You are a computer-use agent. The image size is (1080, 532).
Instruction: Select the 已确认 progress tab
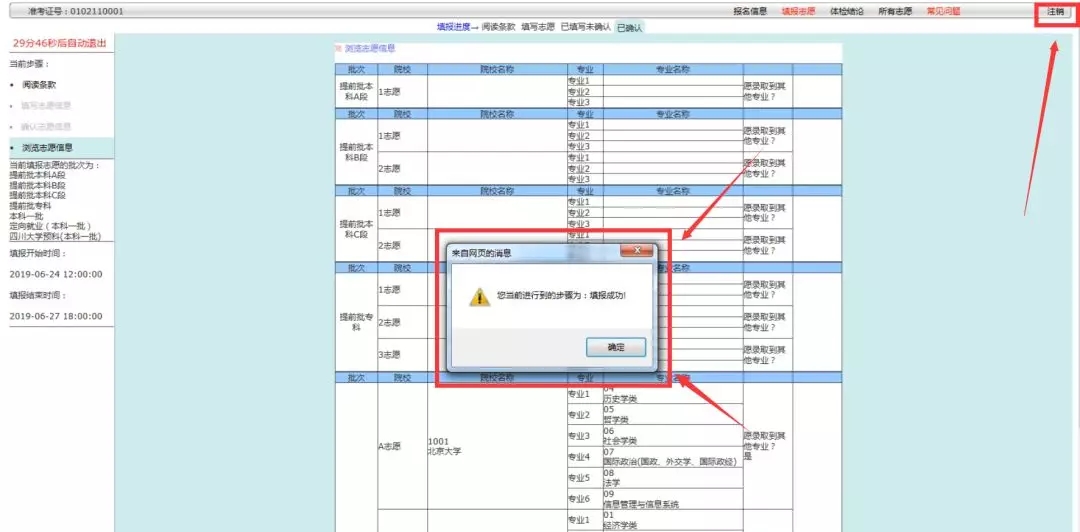pyautogui.click(x=629, y=27)
